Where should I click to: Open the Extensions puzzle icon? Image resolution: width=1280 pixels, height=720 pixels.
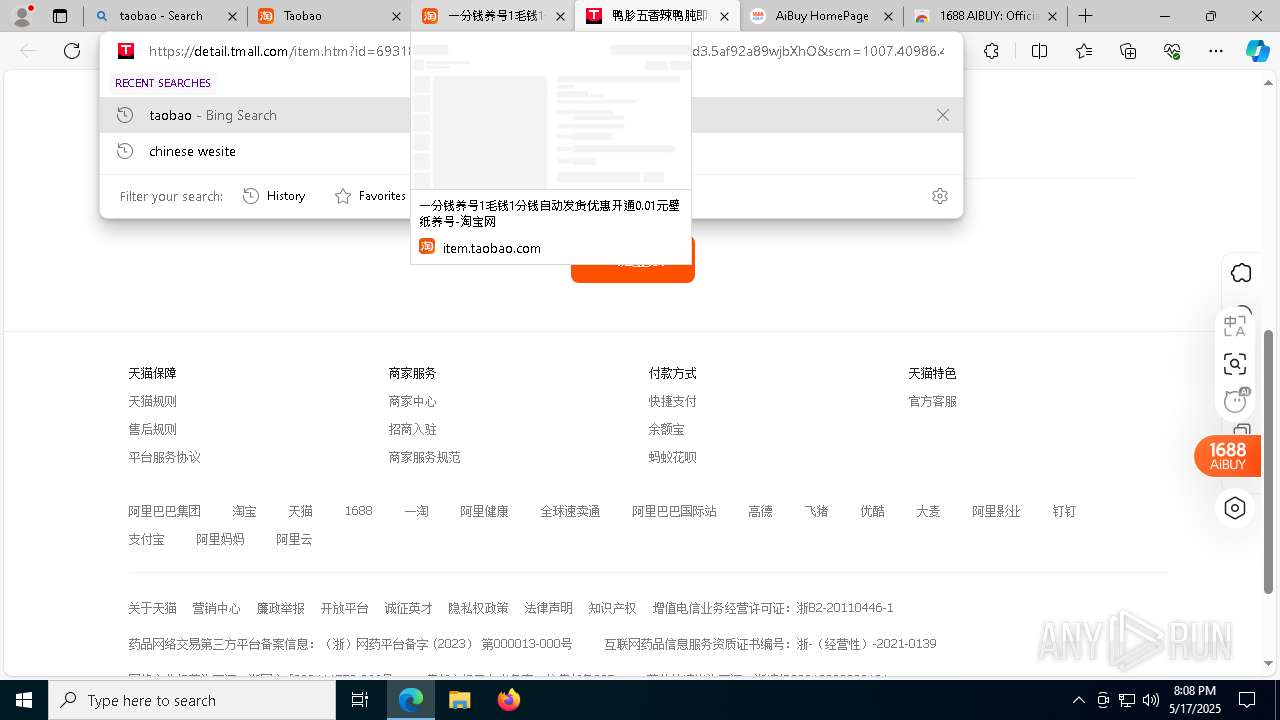pyautogui.click(x=991, y=51)
